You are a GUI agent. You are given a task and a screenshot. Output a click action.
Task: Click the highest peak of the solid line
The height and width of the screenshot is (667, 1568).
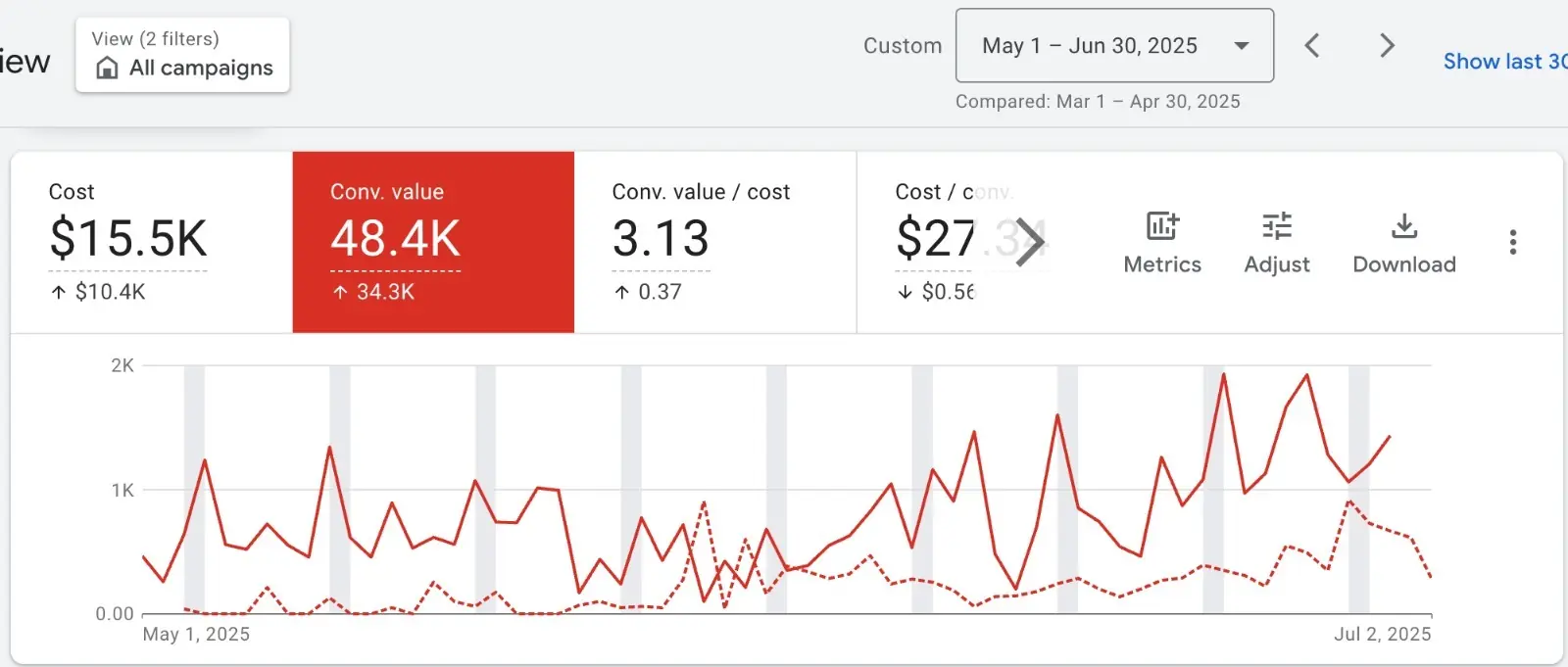[1223, 374]
